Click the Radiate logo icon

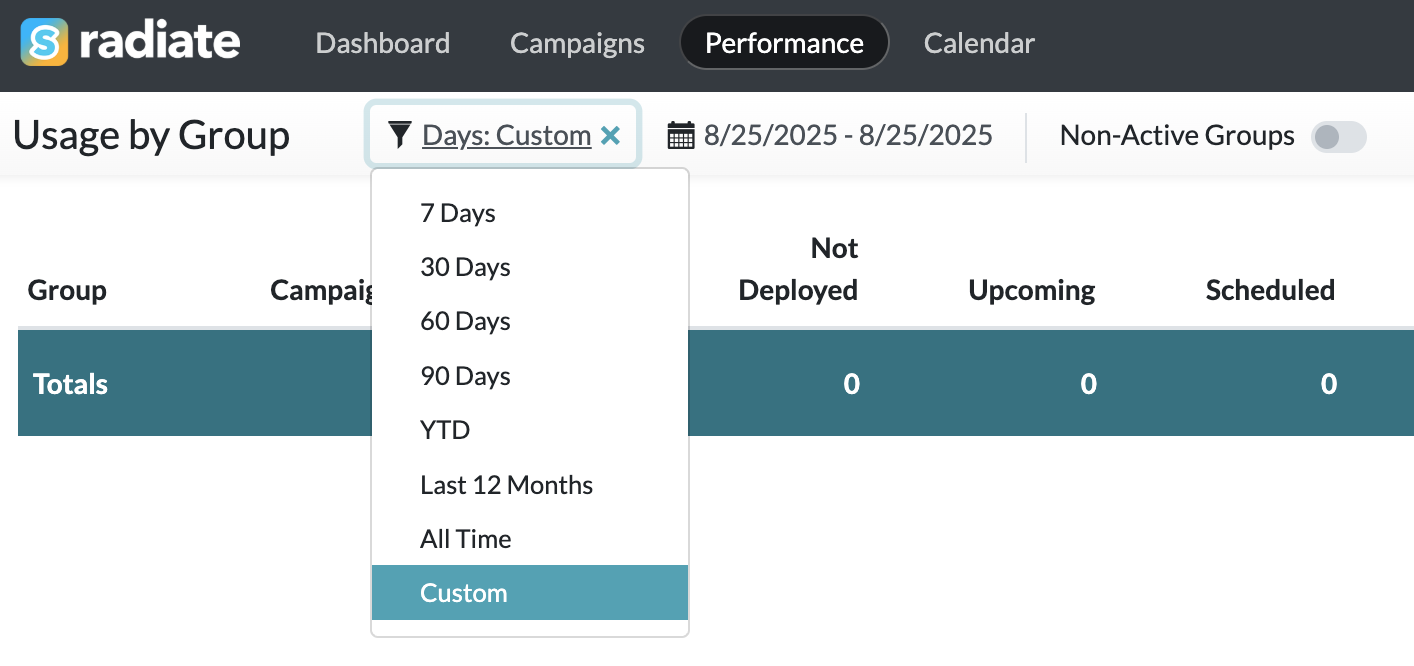click(44, 42)
